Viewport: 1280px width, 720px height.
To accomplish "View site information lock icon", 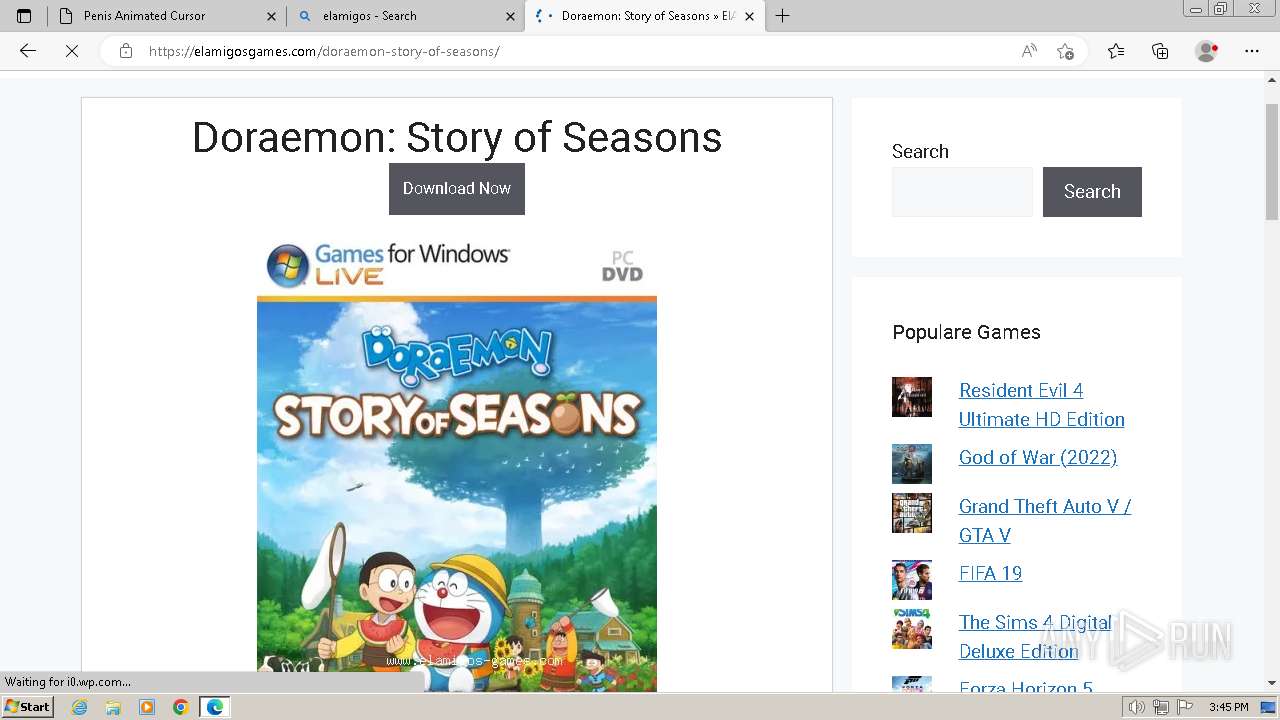I will (126, 51).
